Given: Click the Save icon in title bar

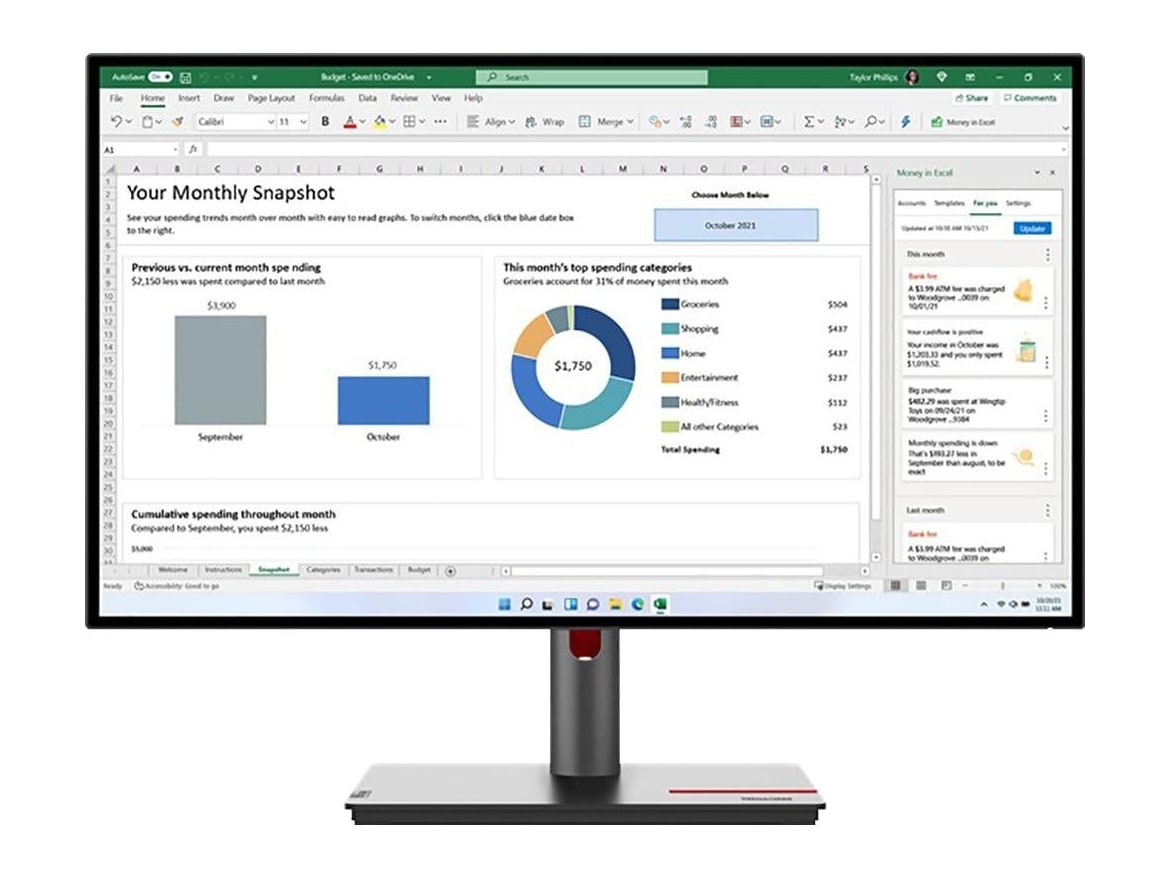Looking at the screenshot, I should click(185, 77).
